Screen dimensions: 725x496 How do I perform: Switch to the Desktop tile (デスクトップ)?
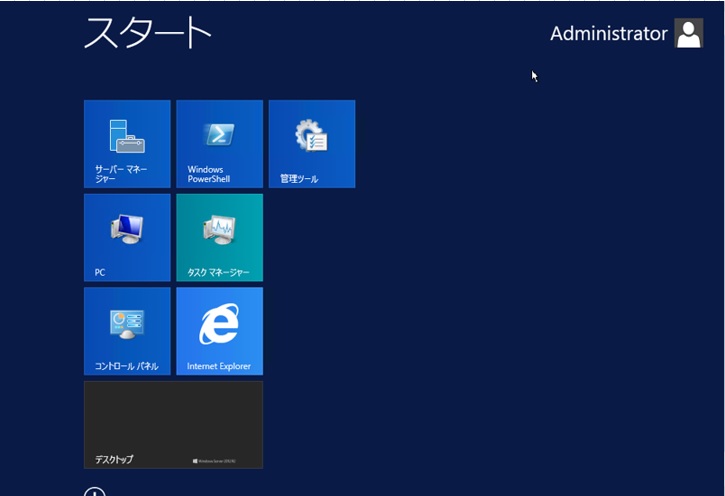click(x=173, y=425)
